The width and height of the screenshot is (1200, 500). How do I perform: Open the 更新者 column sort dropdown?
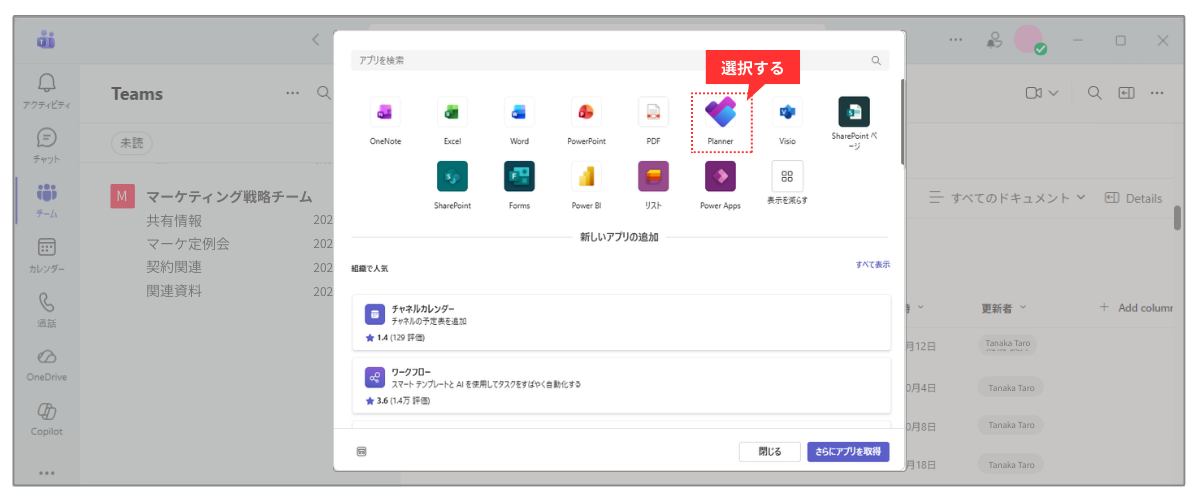point(1004,308)
